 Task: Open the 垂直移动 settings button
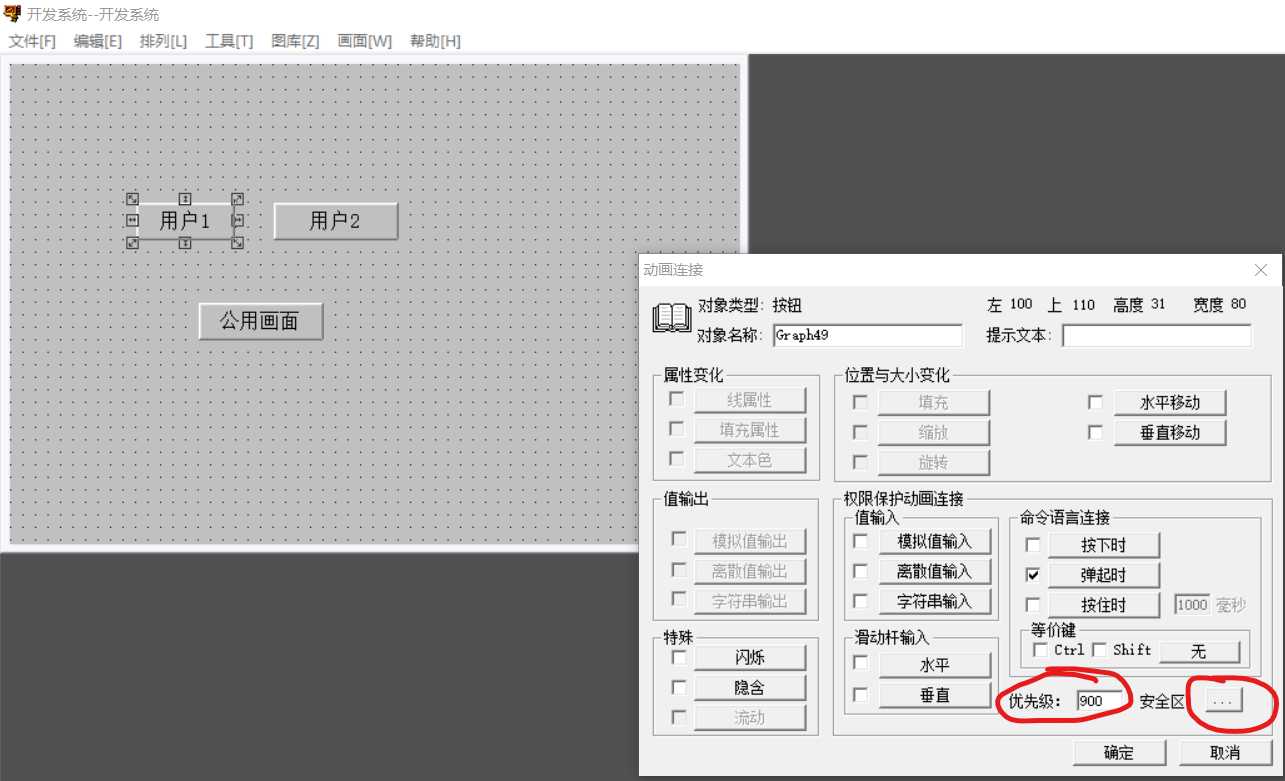point(1170,432)
